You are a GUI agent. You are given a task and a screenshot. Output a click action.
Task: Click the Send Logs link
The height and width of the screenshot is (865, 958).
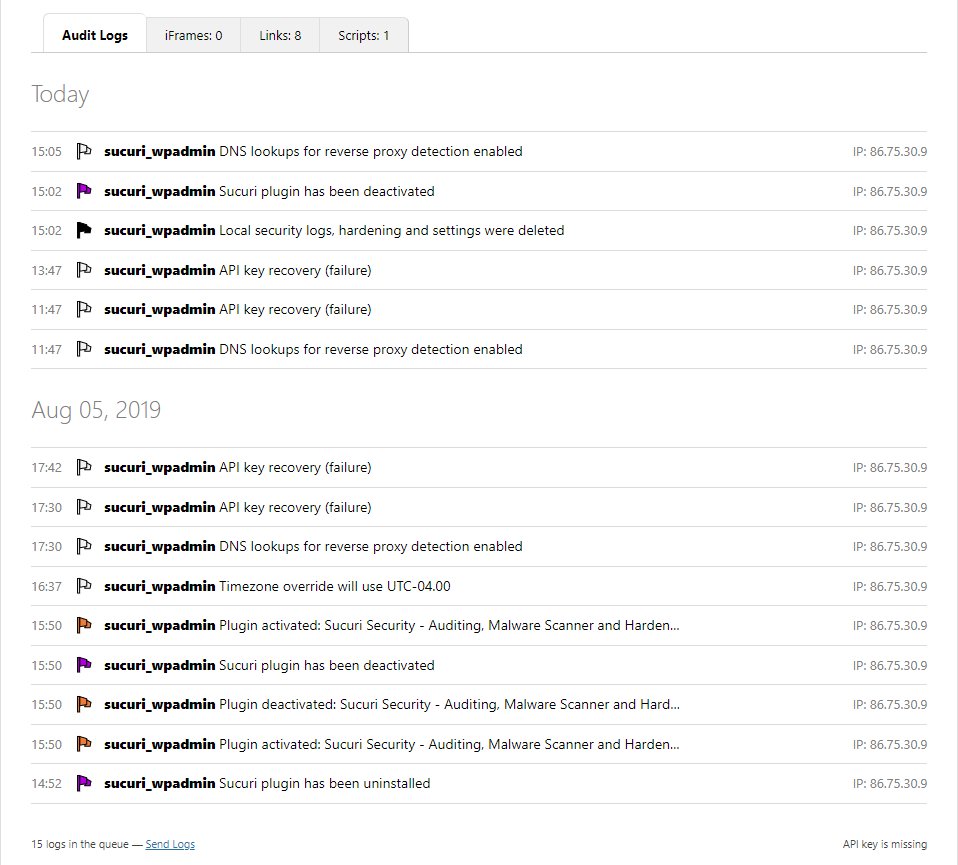(x=170, y=844)
